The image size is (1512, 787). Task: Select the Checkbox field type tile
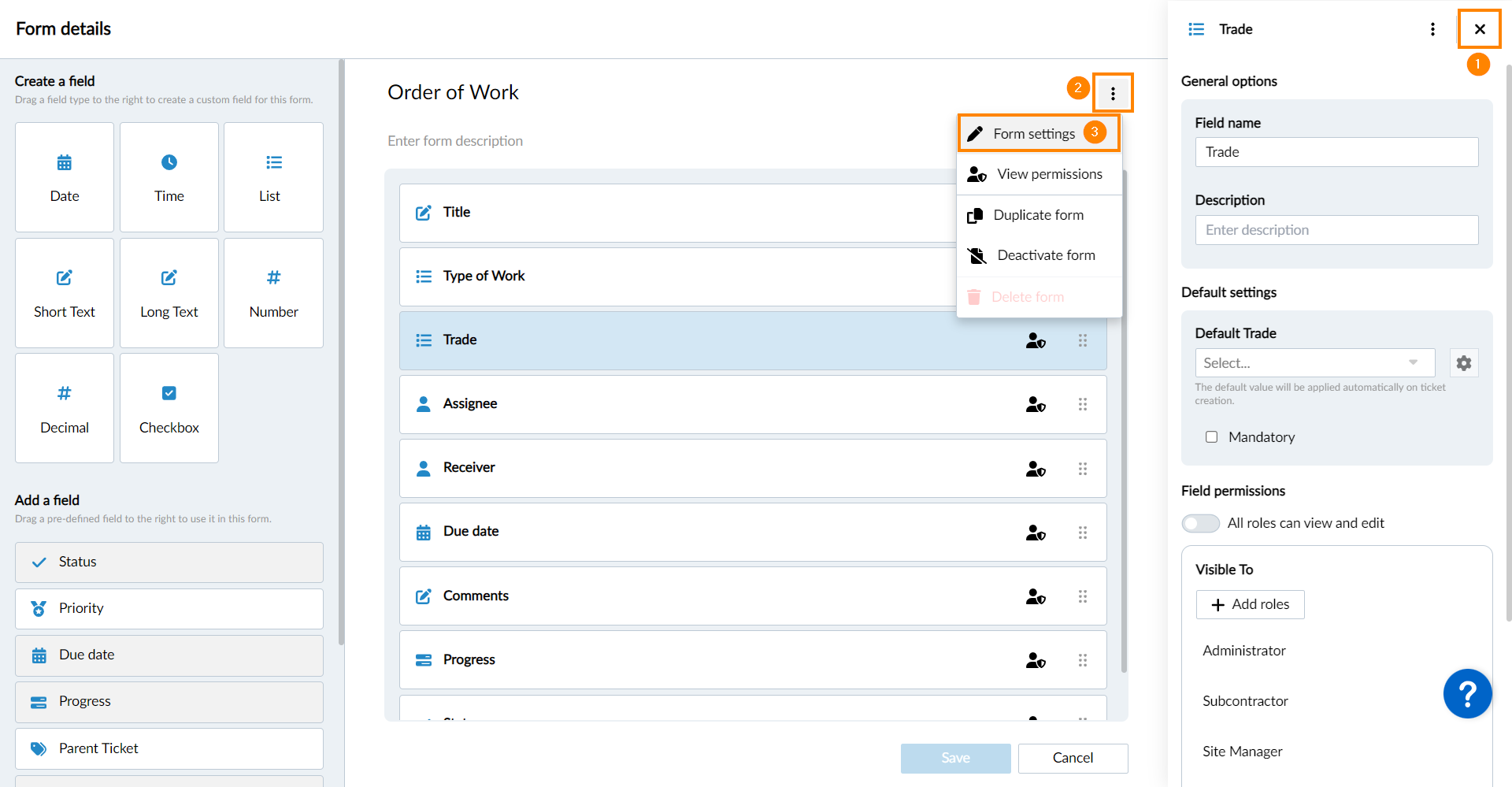[x=169, y=408]
